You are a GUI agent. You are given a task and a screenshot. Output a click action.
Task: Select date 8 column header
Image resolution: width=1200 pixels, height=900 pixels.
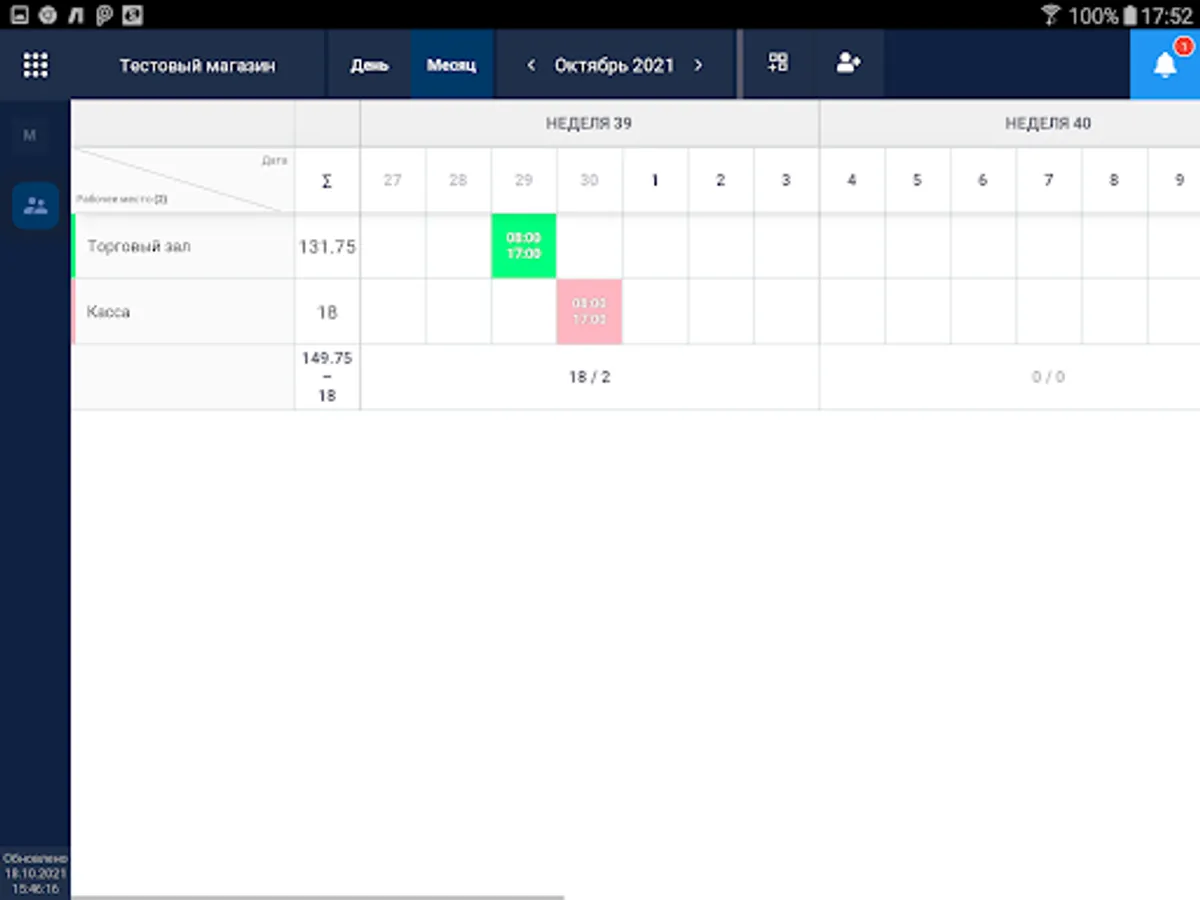[1114, 181]
